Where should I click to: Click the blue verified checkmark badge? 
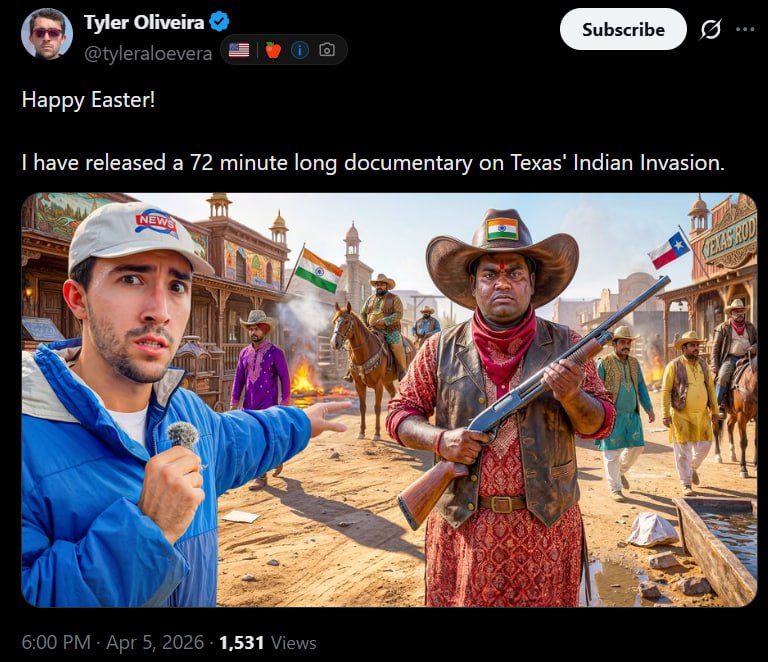point(219,22)
